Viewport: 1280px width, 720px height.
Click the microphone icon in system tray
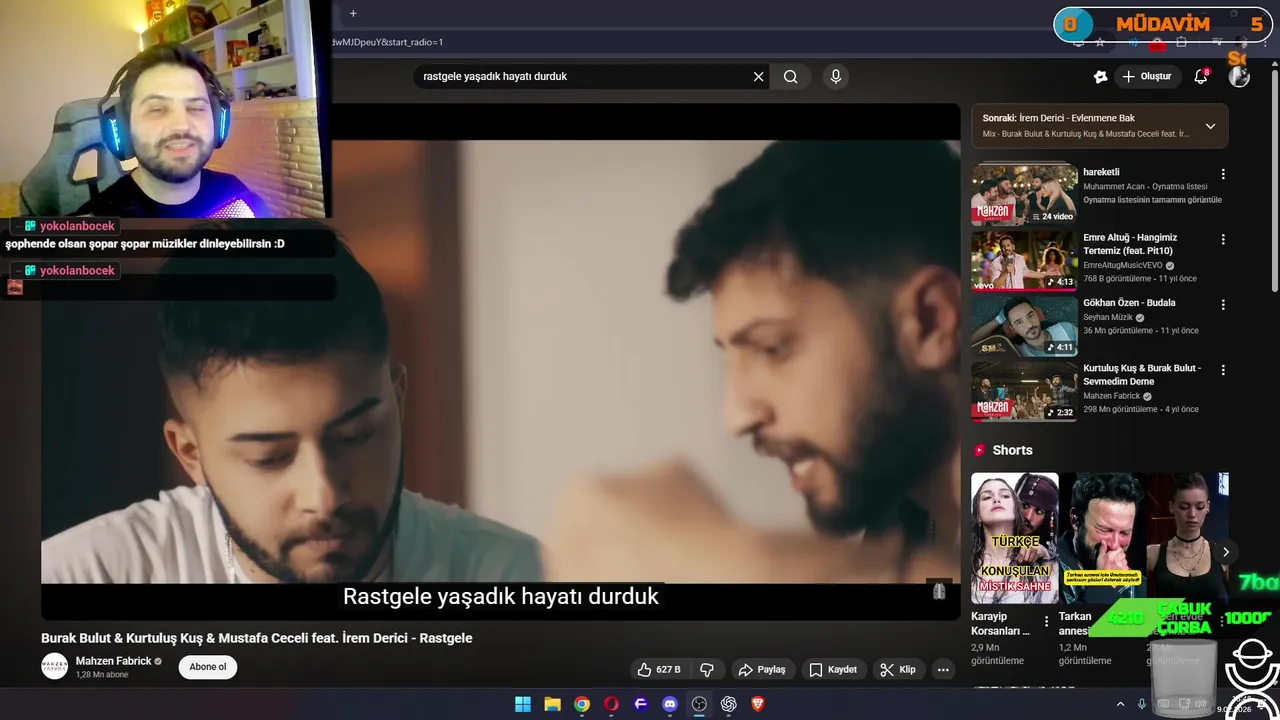coord(1142,704)
